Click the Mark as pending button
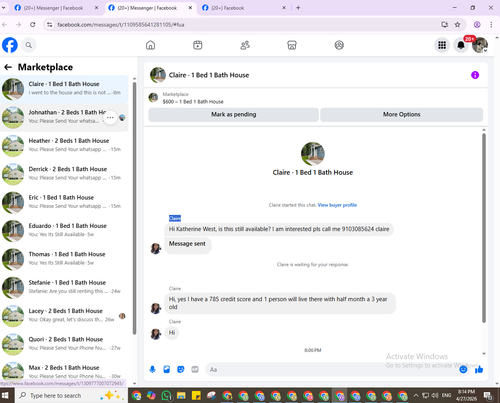This screenshot has width=500, height=403. pyautogui.click(x=234, y=114)
